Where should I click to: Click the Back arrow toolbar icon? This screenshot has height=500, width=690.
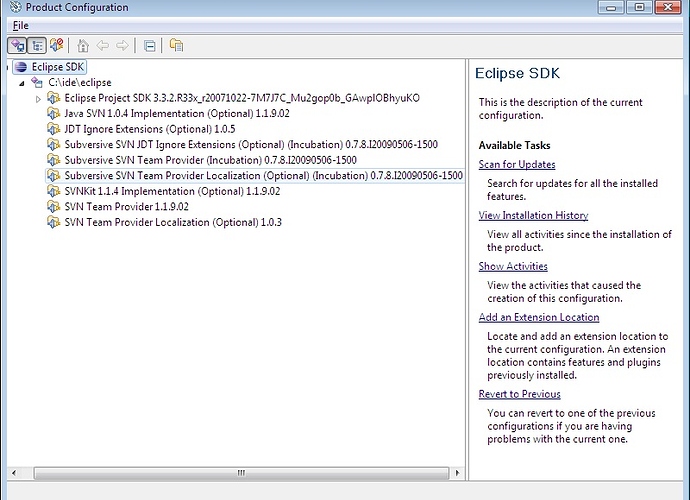coord(103,45)
